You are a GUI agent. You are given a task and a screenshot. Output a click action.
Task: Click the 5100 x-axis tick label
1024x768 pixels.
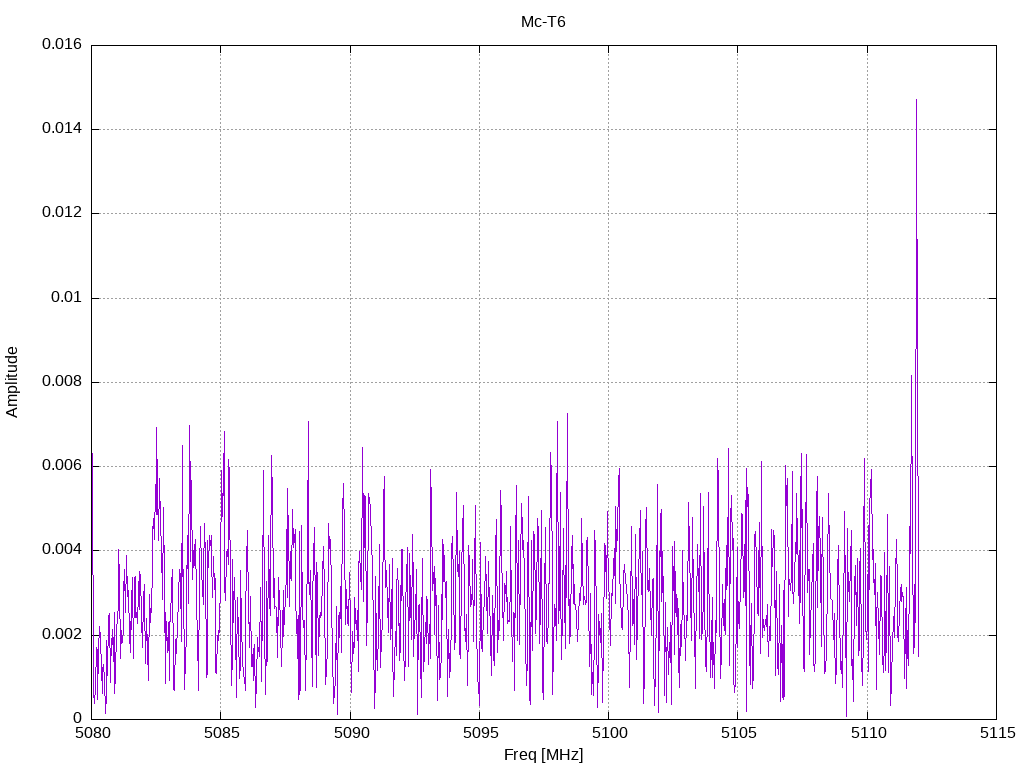click(x=608, y=734)
